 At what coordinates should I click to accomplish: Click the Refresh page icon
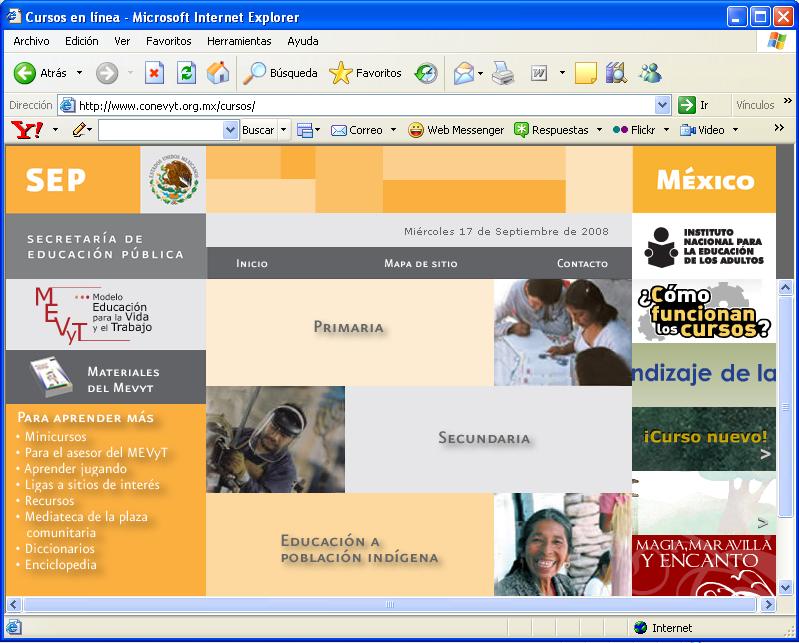click(x=186, y=73)
